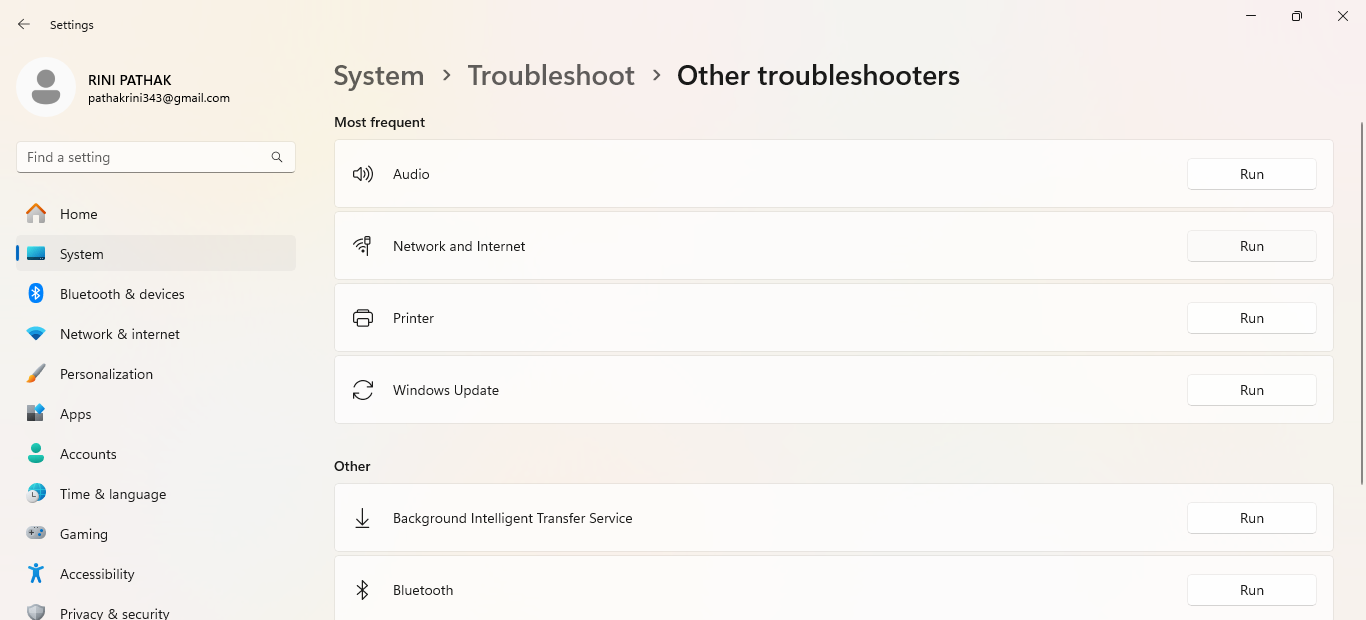Open the Privacy & security menu item
This screenshot has width=1366, height=620.
(114, 612)
